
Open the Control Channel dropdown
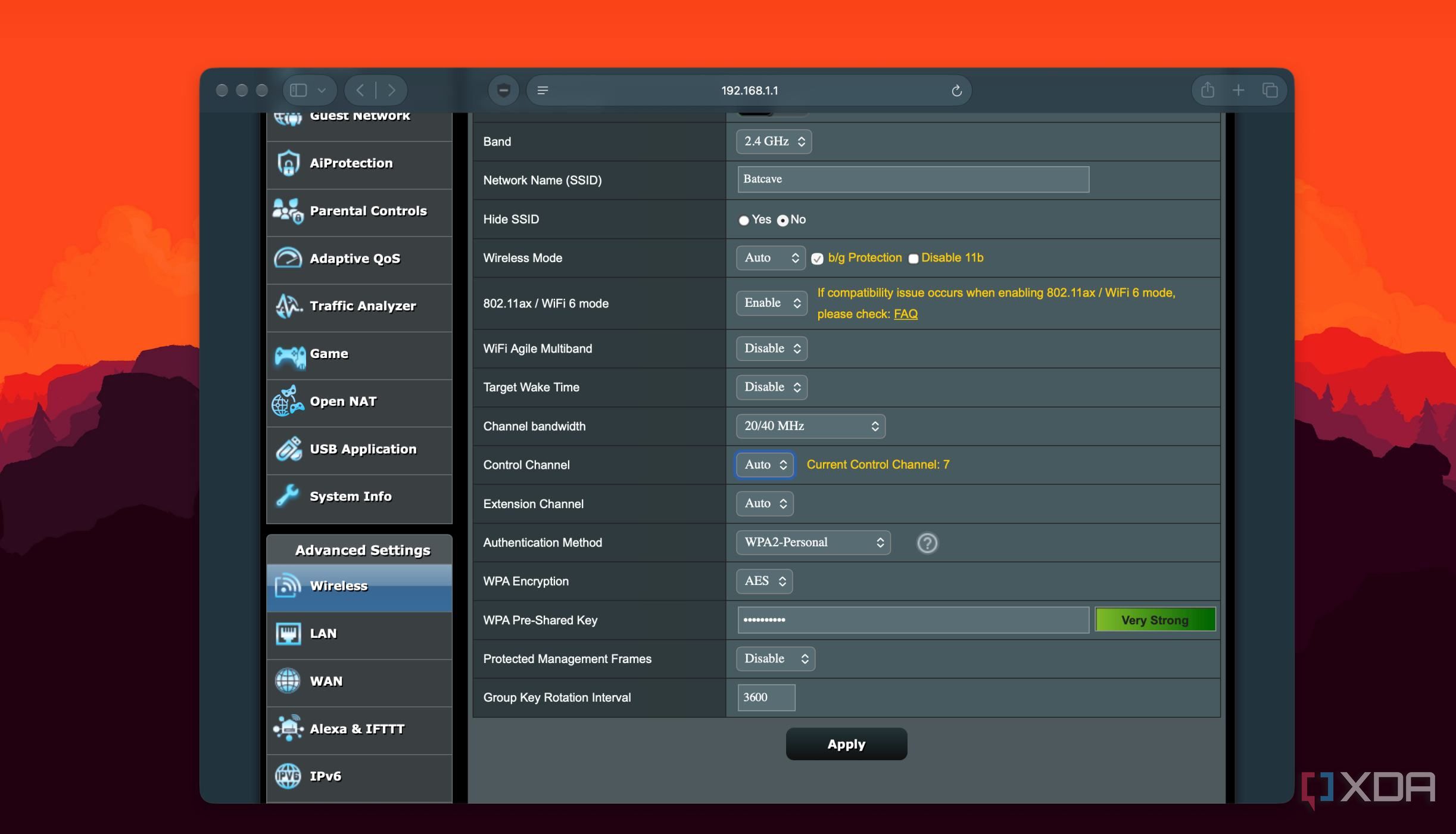pyautogui.click(x=765, y=465)
